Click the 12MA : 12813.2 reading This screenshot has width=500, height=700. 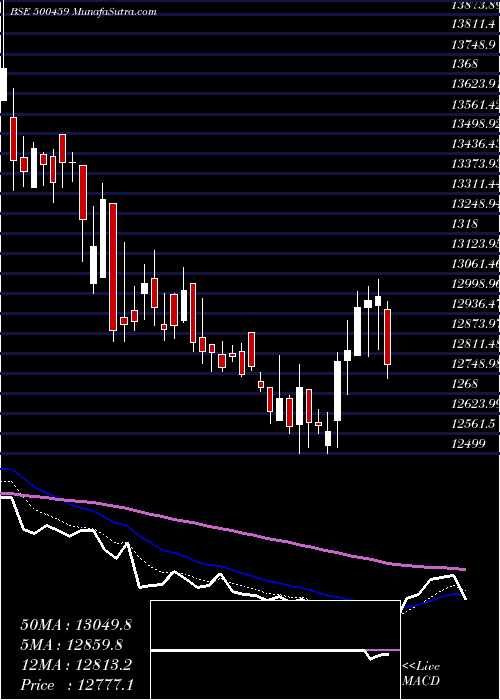coord(76,665)
